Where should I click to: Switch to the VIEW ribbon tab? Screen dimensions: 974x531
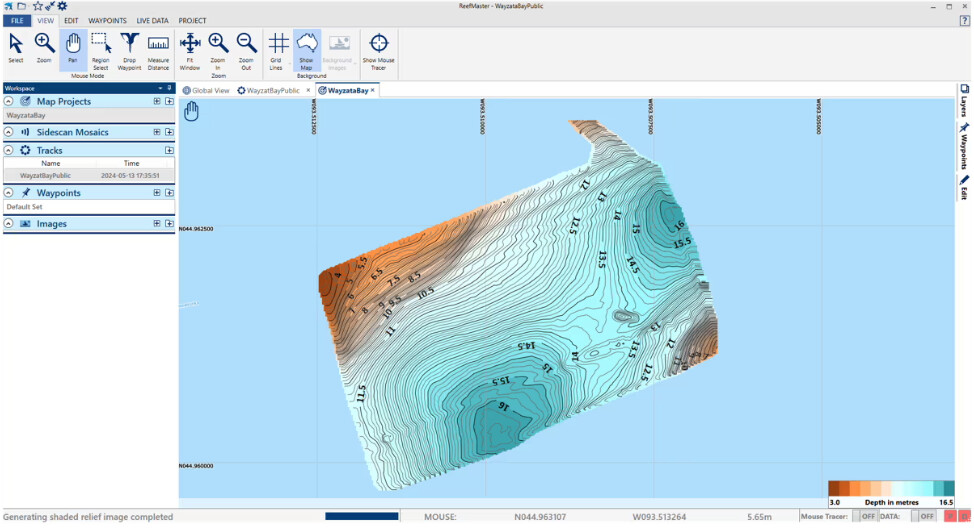[45, 20]
